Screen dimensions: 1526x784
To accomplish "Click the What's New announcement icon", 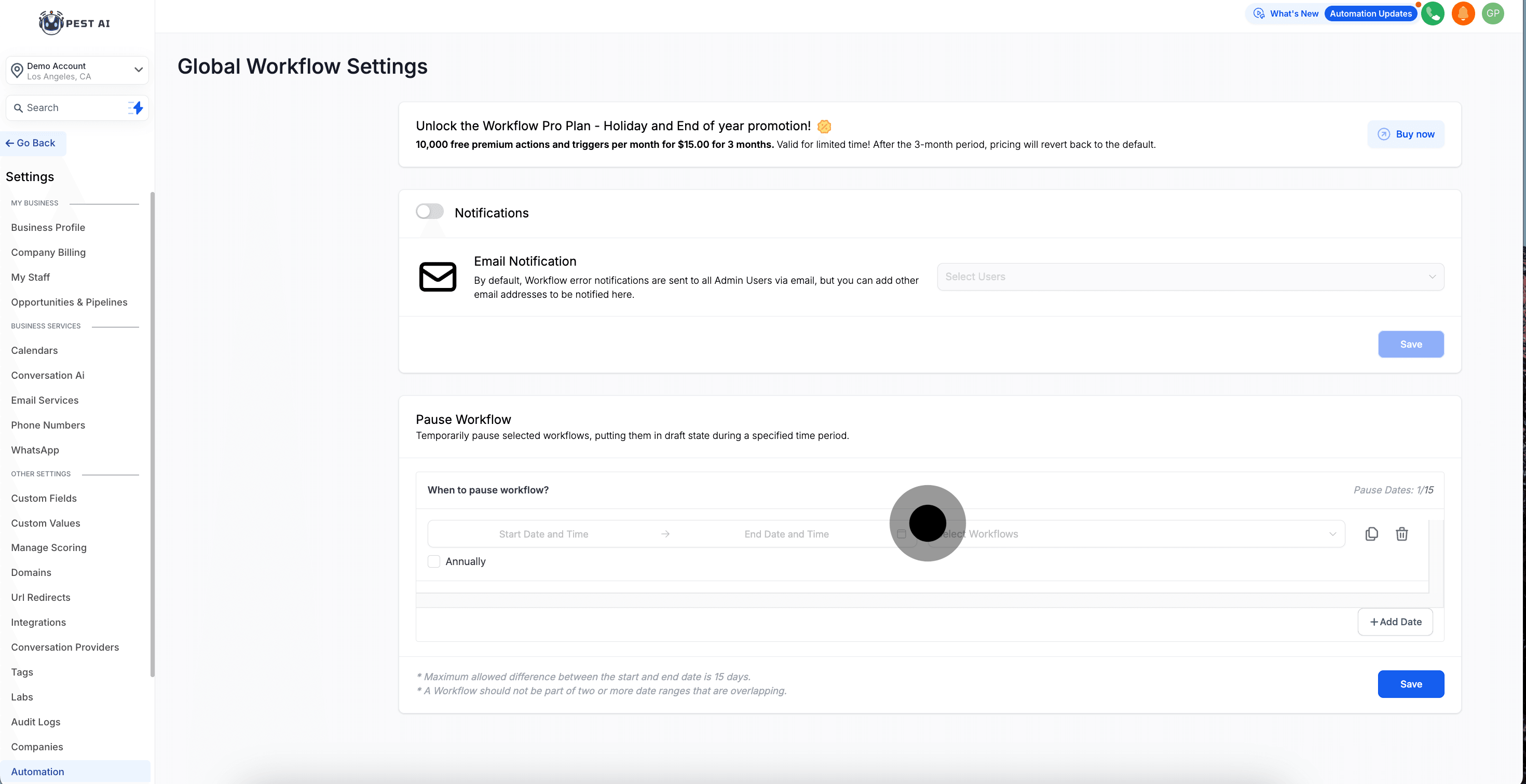I will tap(1259, 13).
